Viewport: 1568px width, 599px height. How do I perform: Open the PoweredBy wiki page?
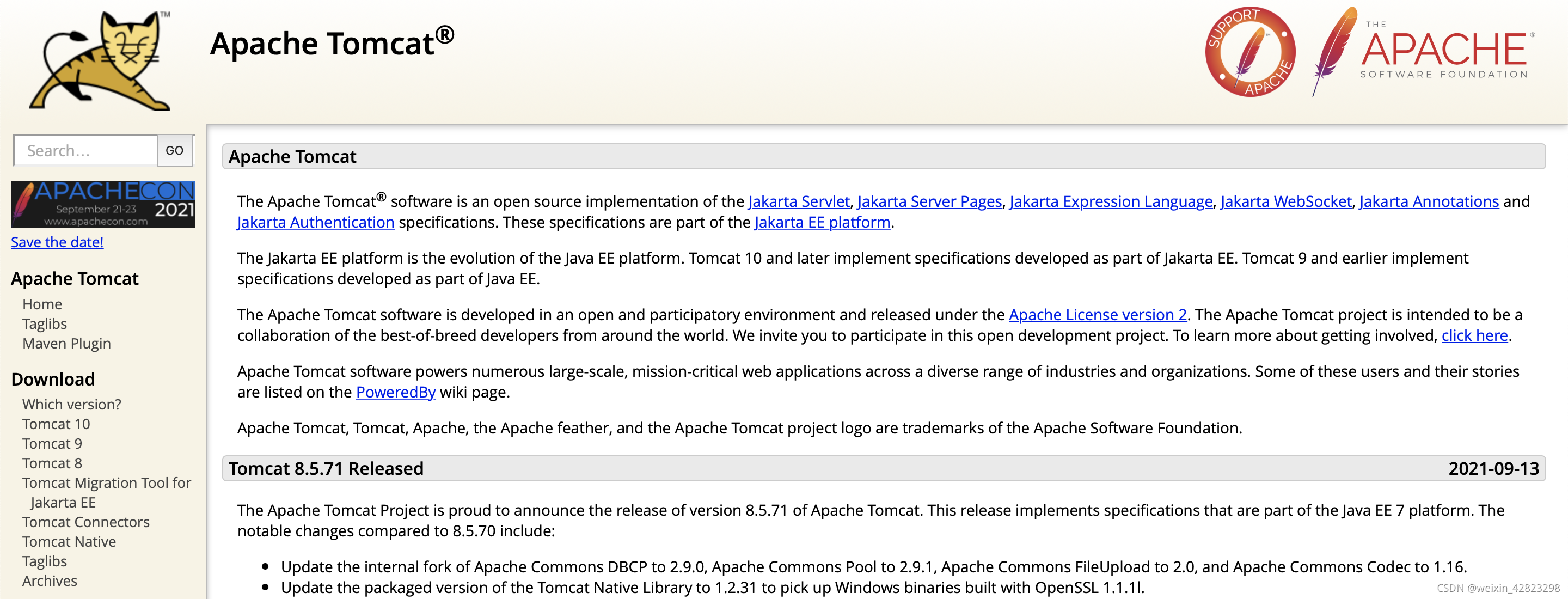[396, 392]
